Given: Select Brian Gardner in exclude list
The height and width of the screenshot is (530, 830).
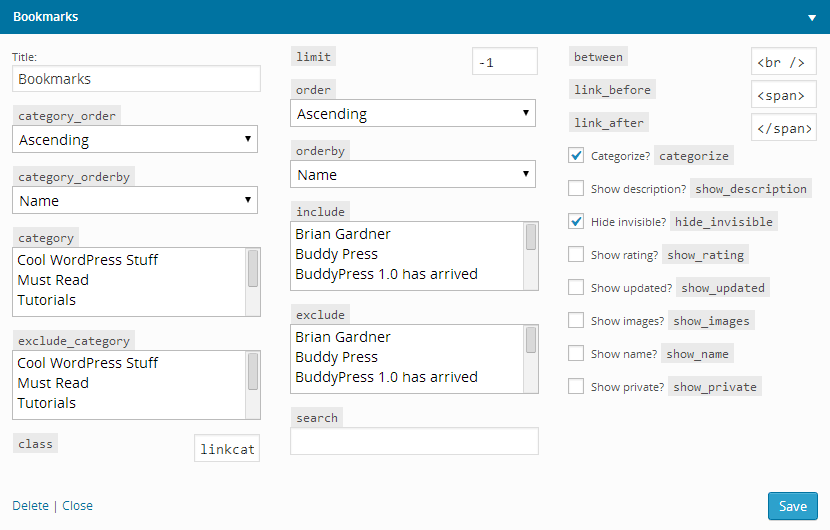Looking at the screenshot, I should click(342, 337).
